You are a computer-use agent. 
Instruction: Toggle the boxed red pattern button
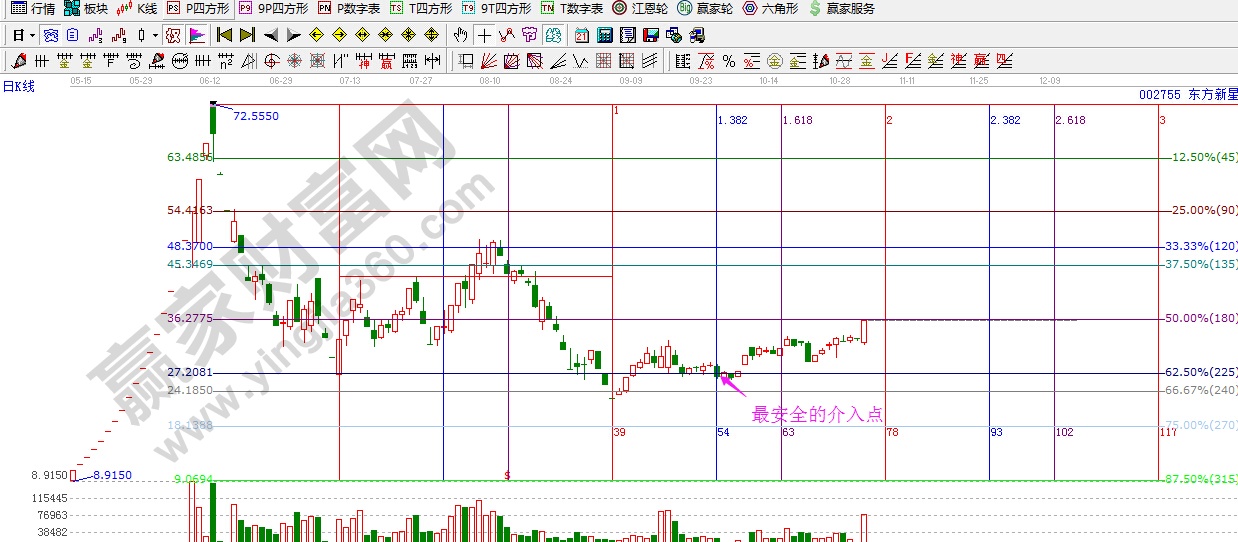[x=173, y=35]
